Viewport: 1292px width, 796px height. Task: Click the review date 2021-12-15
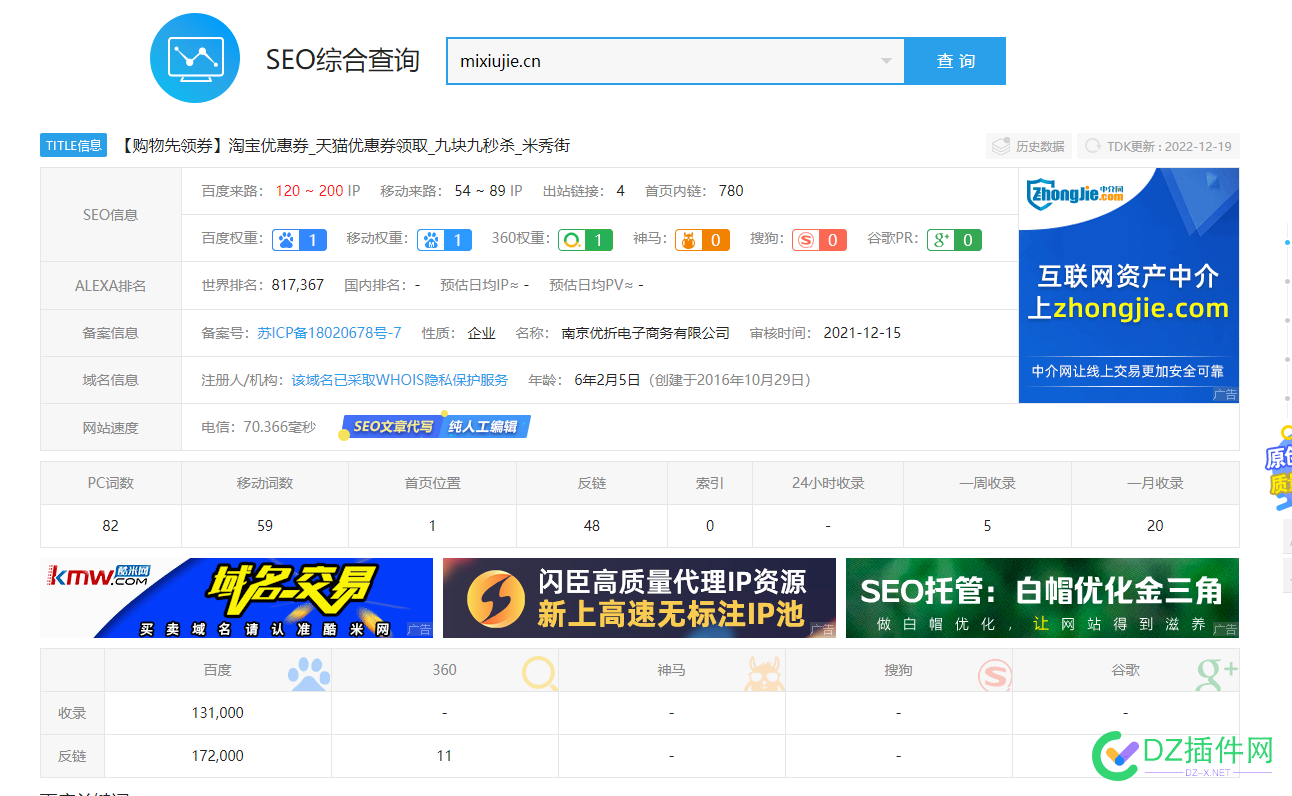862,333
